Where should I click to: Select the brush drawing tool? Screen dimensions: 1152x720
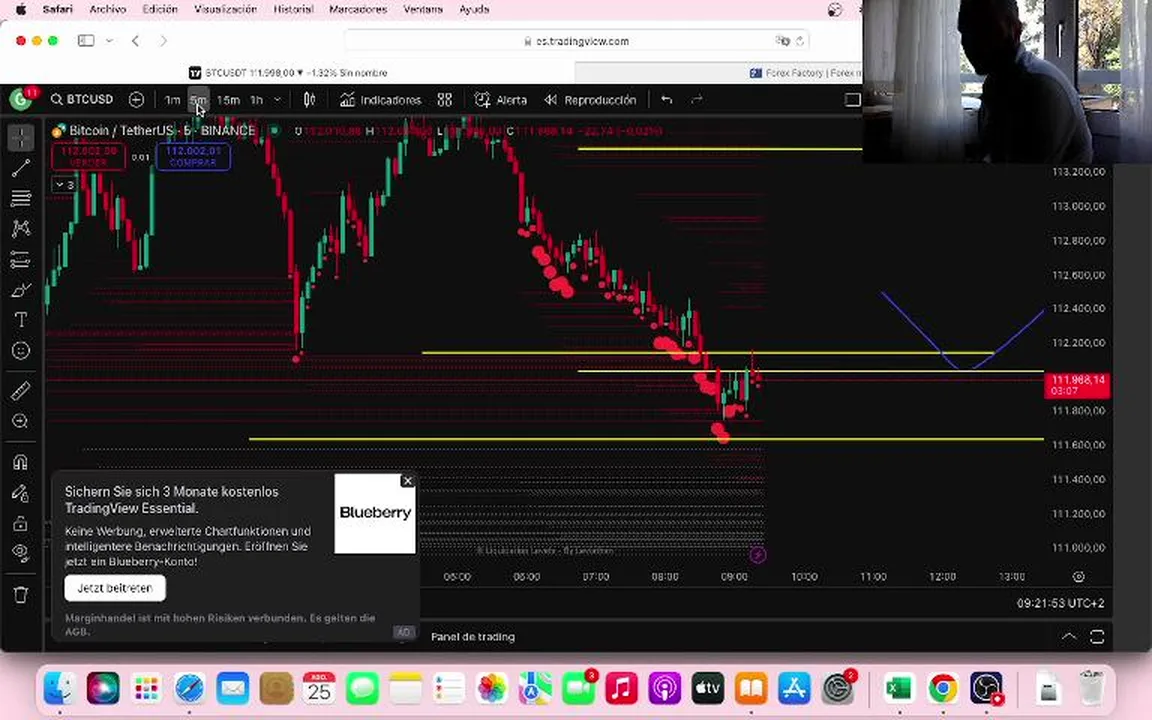(x=21, y=289)
